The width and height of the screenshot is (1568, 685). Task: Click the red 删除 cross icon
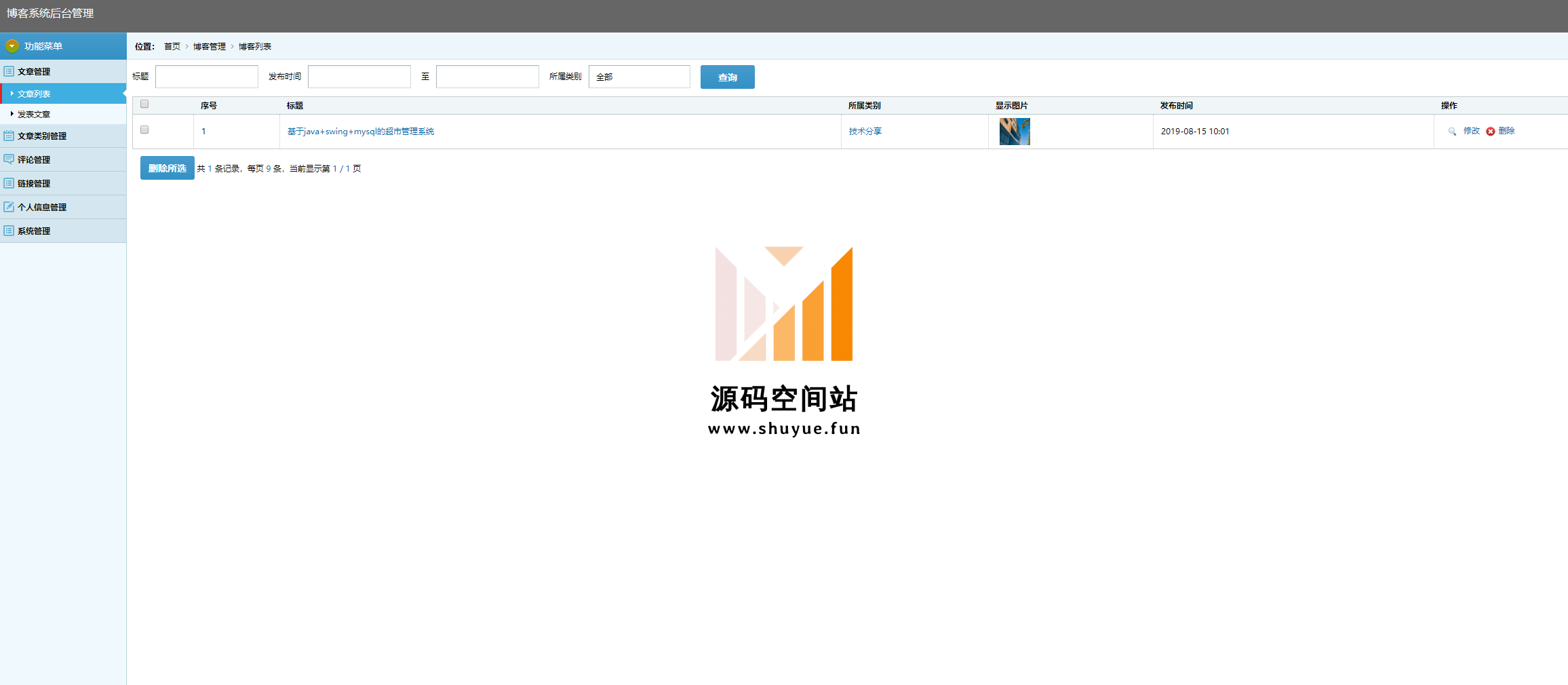click(x=1491, y=132)
